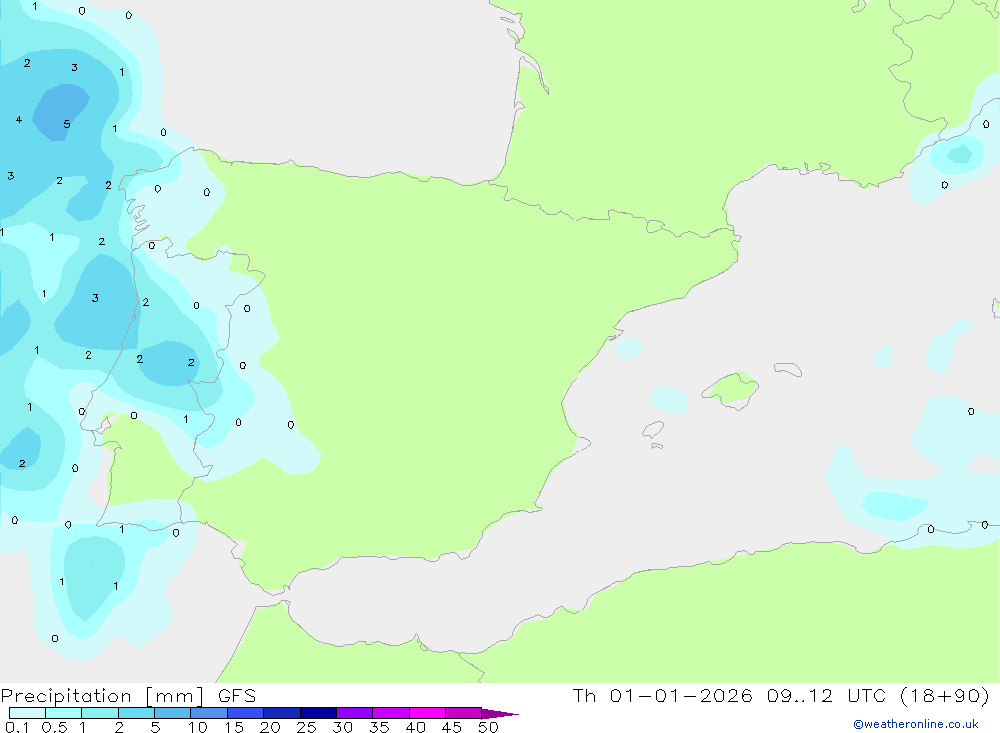
Task: Click the "30" legend label
Action: [x=343, y=727]
